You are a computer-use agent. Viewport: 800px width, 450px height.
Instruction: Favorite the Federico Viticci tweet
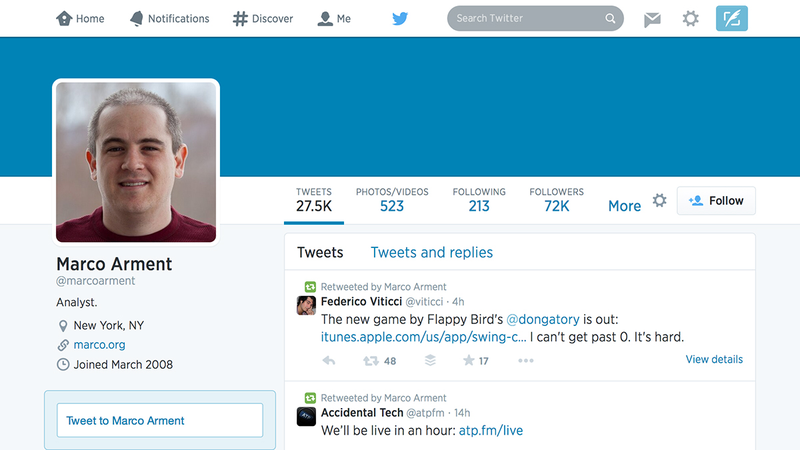tap(468, 361)
